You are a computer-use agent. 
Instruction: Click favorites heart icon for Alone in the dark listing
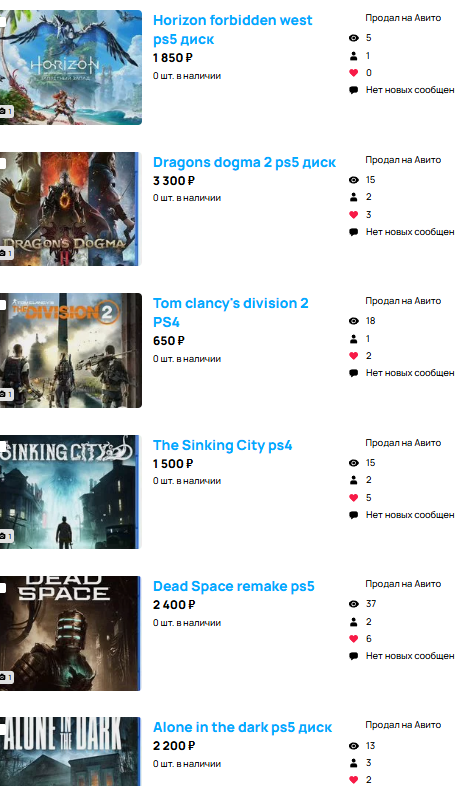(354, 780)
